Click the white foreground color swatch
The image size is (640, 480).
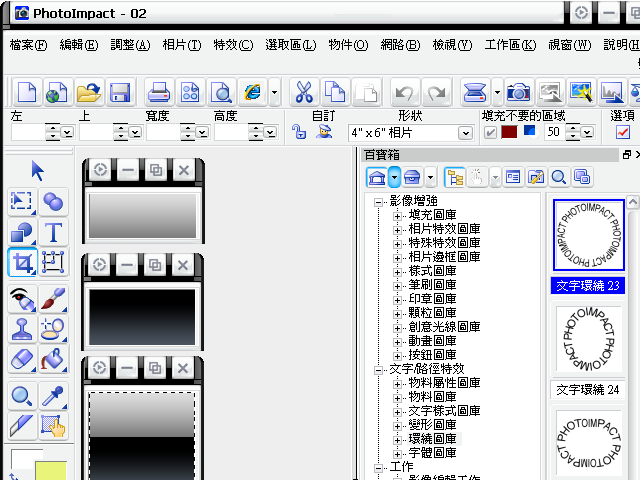click(x=23, y=459)
